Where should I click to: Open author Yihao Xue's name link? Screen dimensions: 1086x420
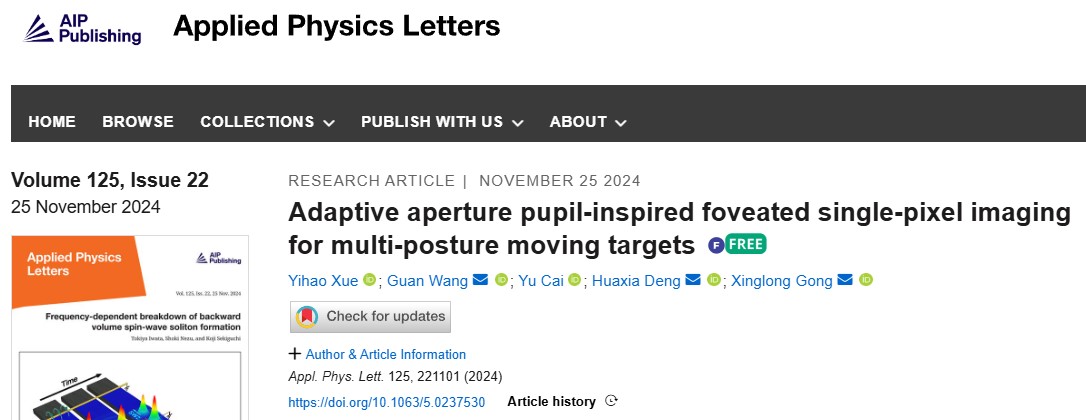pos(323,281)
